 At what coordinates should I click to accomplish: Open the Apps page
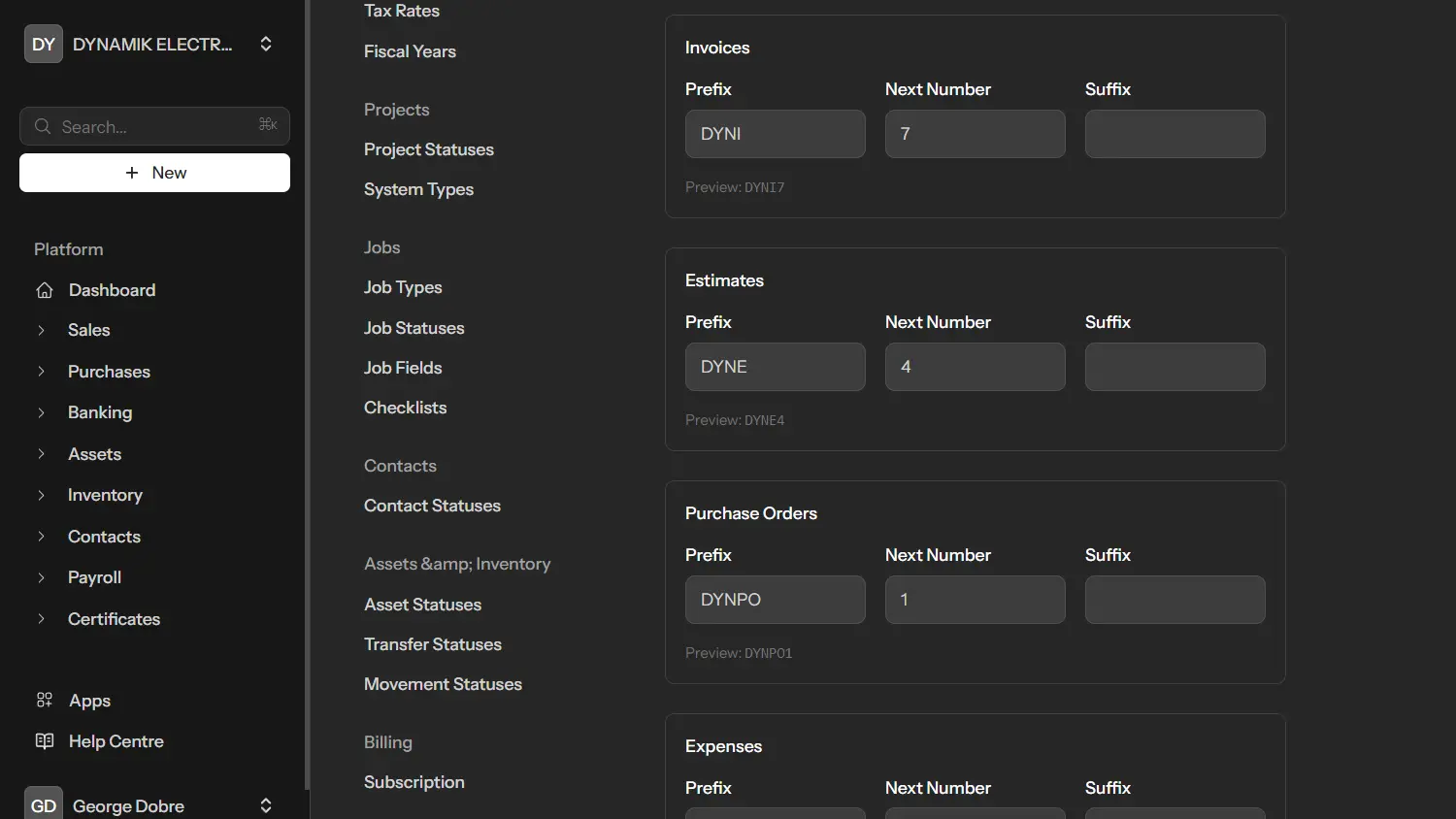(x=89, y=701)
